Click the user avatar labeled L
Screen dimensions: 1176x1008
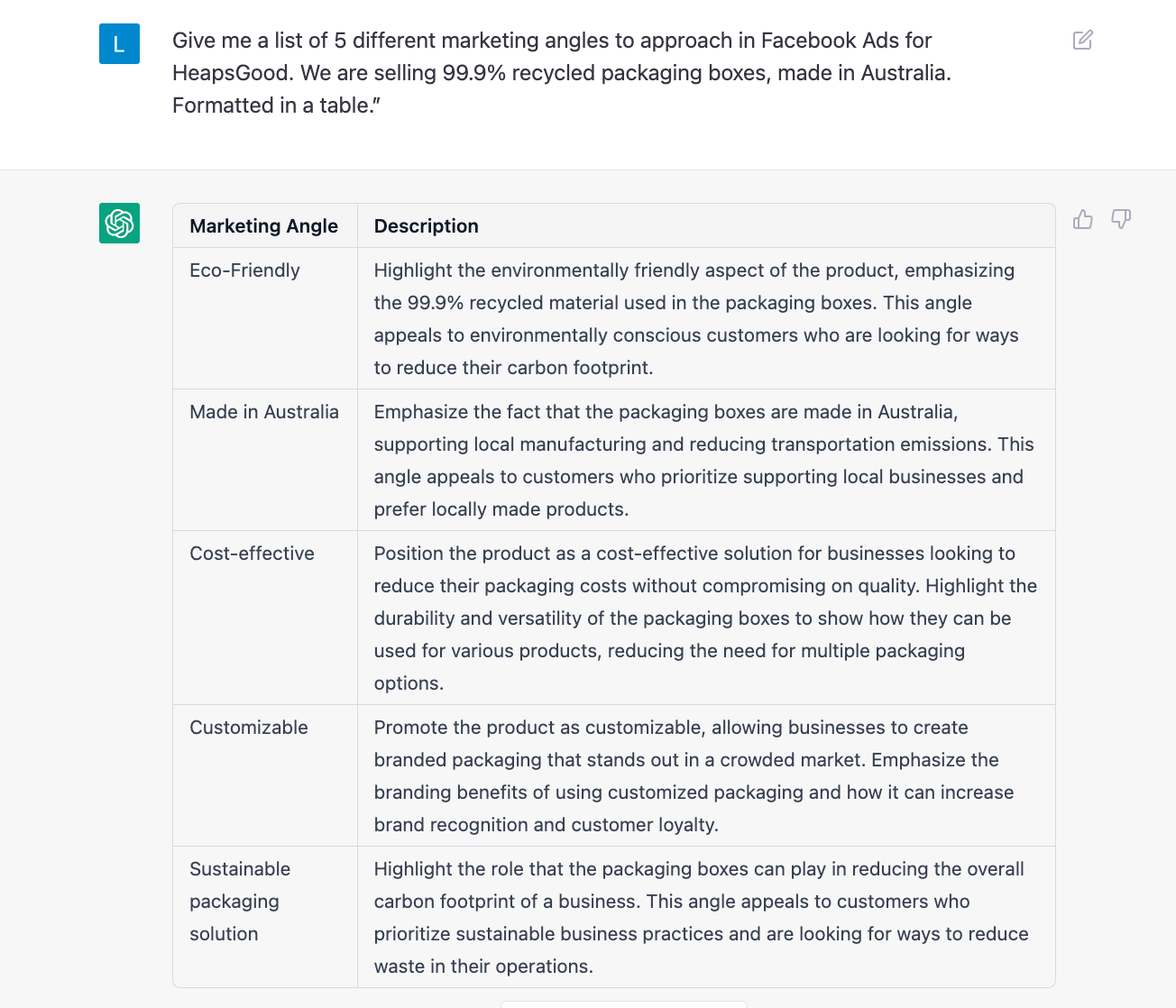click(119, 44)
